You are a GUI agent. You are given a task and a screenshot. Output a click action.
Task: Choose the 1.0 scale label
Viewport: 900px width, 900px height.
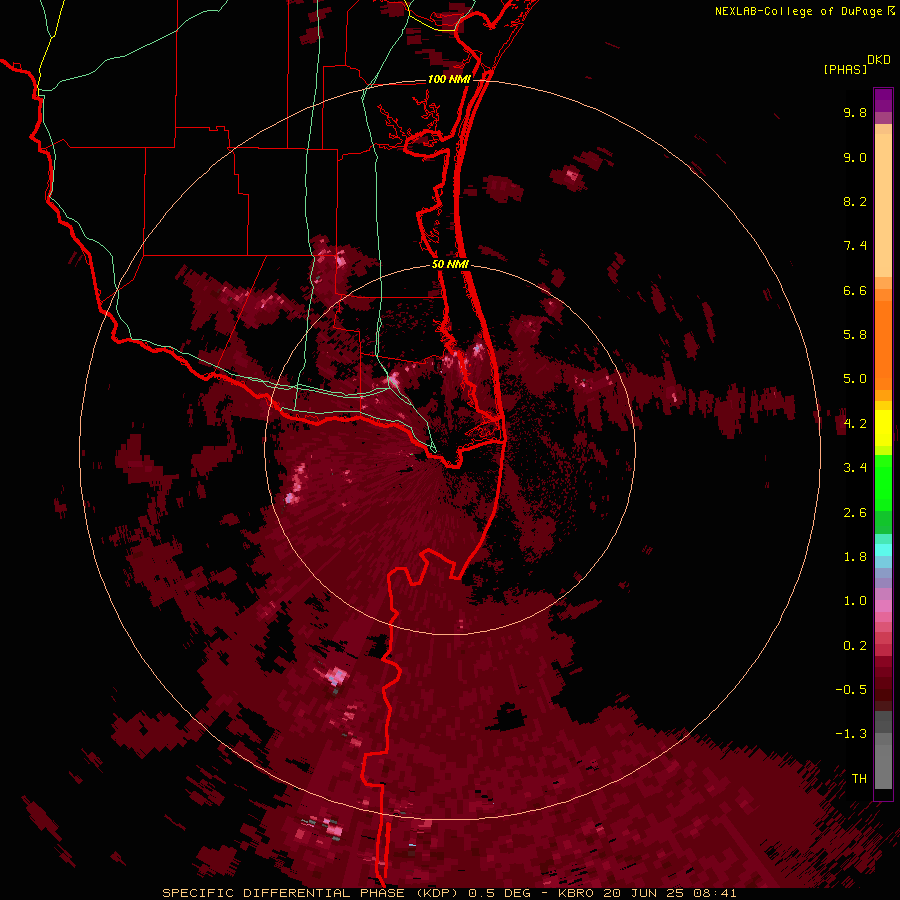855,601
